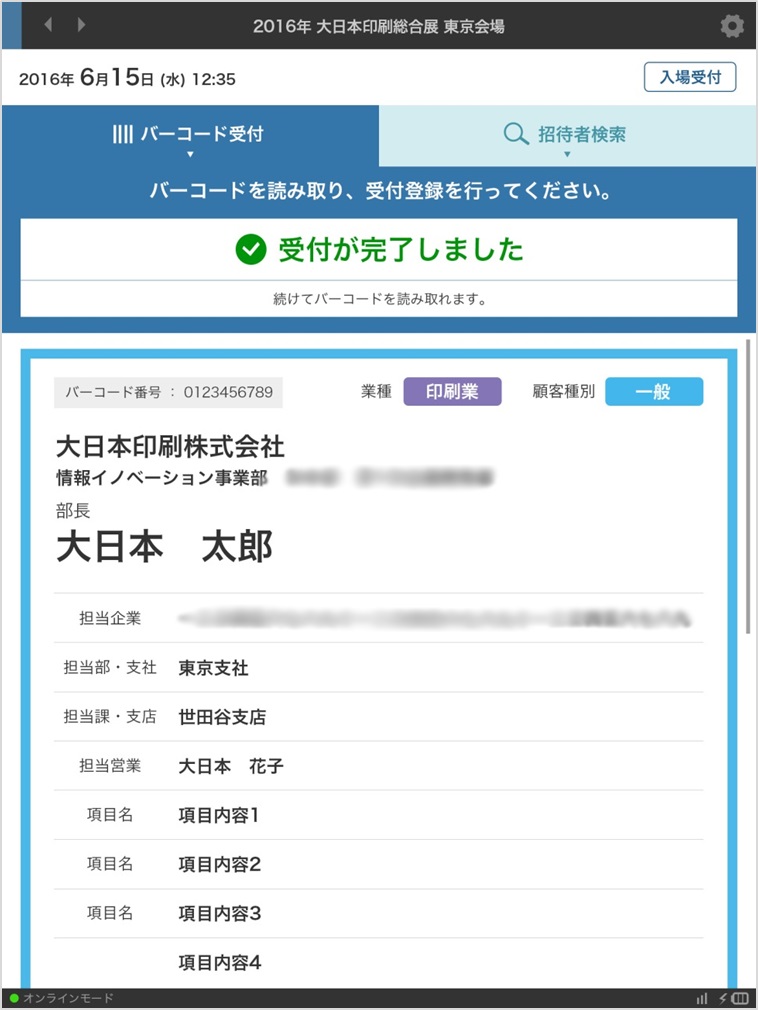Click the blue 一般 customer type tag

click(x=654, y=392)
